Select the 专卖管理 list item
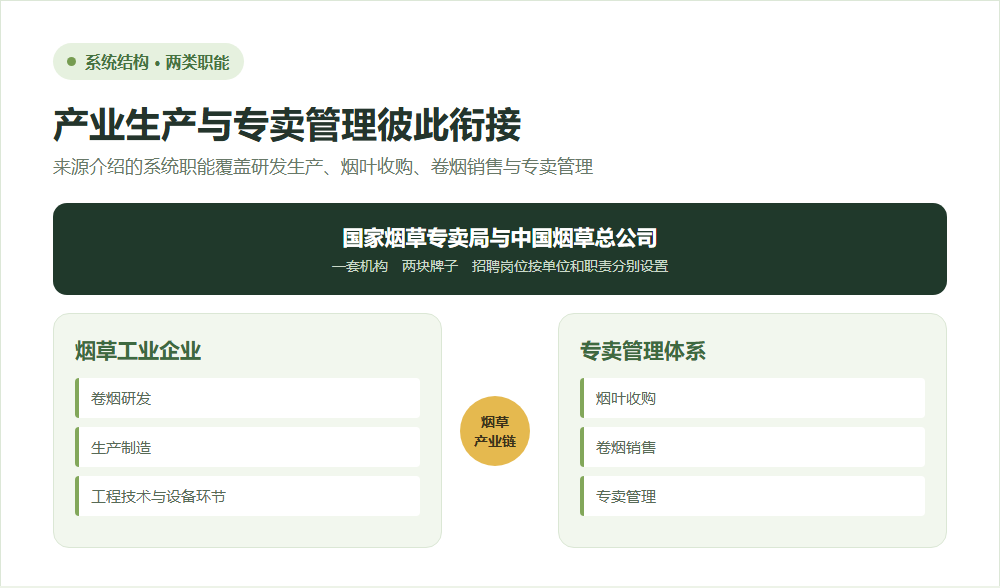The image size is (1000, 588). [753, 496]
